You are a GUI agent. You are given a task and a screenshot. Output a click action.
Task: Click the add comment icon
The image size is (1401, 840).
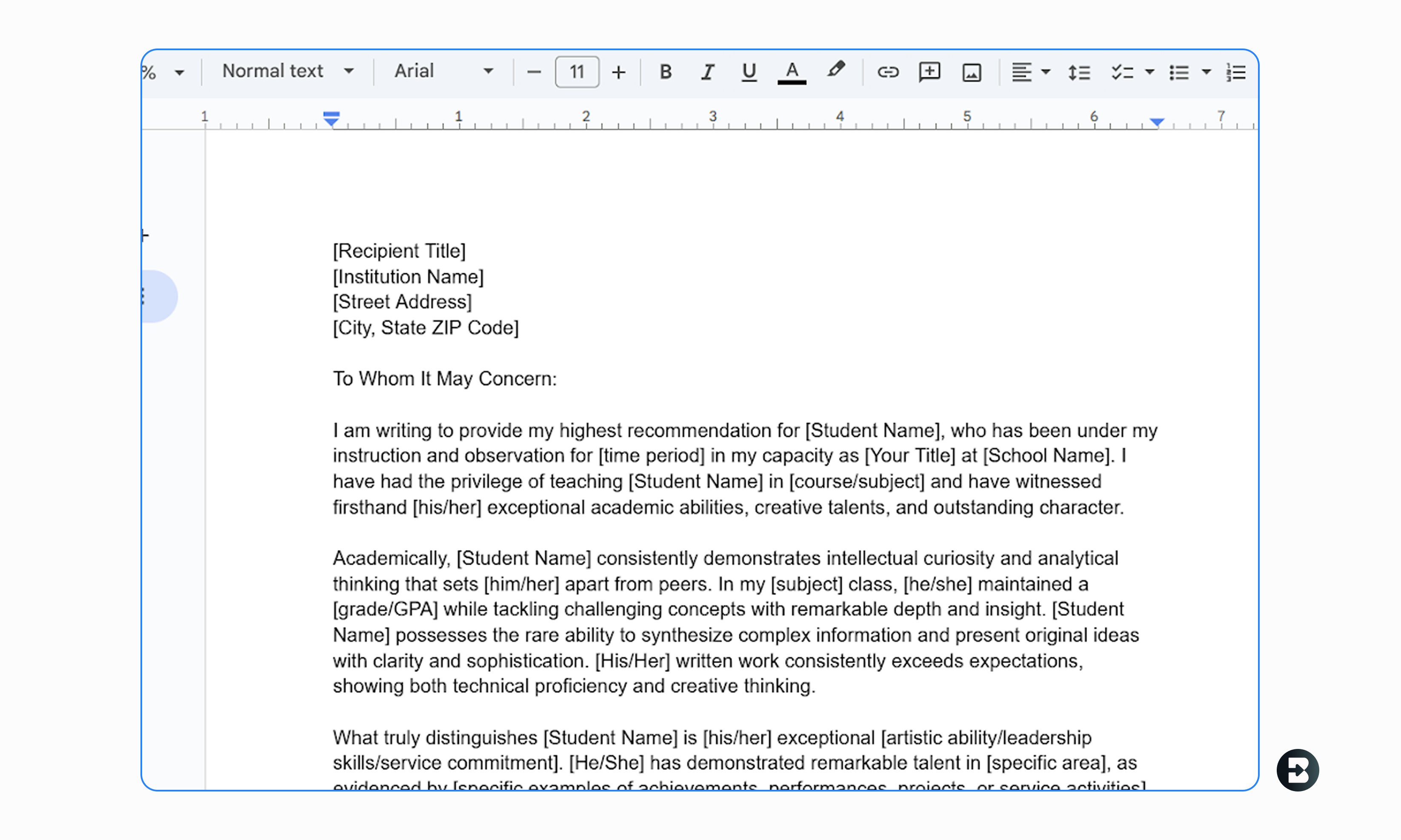tap(929, 72)
